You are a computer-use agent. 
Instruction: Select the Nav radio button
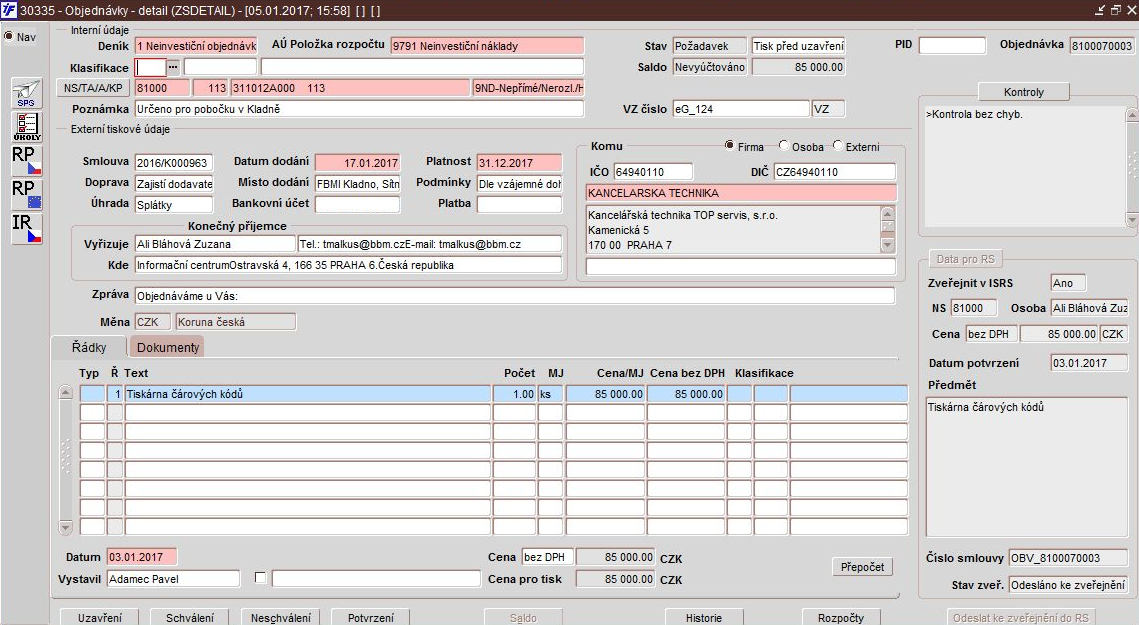coord(8,36)
